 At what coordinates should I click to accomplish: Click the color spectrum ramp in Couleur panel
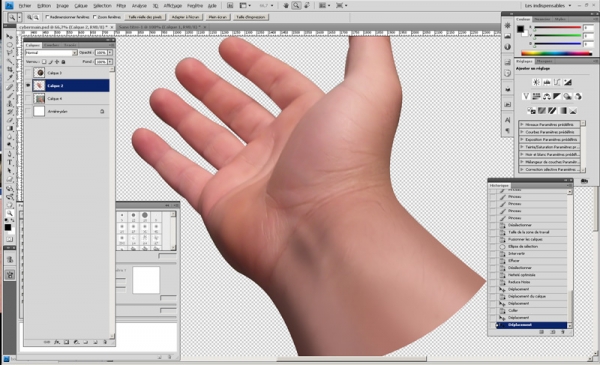coord(557,53)
